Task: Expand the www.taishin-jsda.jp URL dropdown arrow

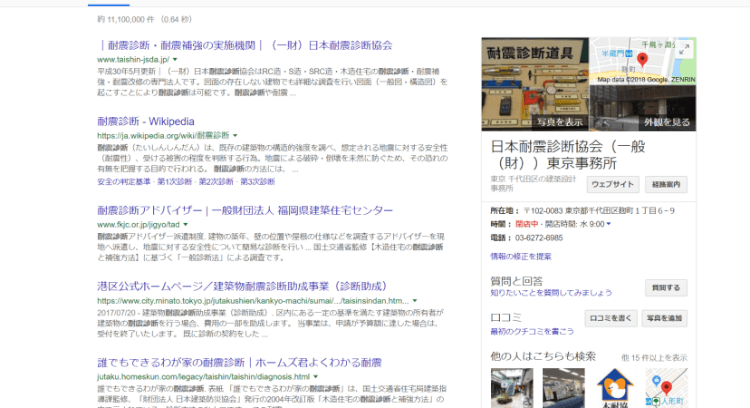Action: (175, 59)
